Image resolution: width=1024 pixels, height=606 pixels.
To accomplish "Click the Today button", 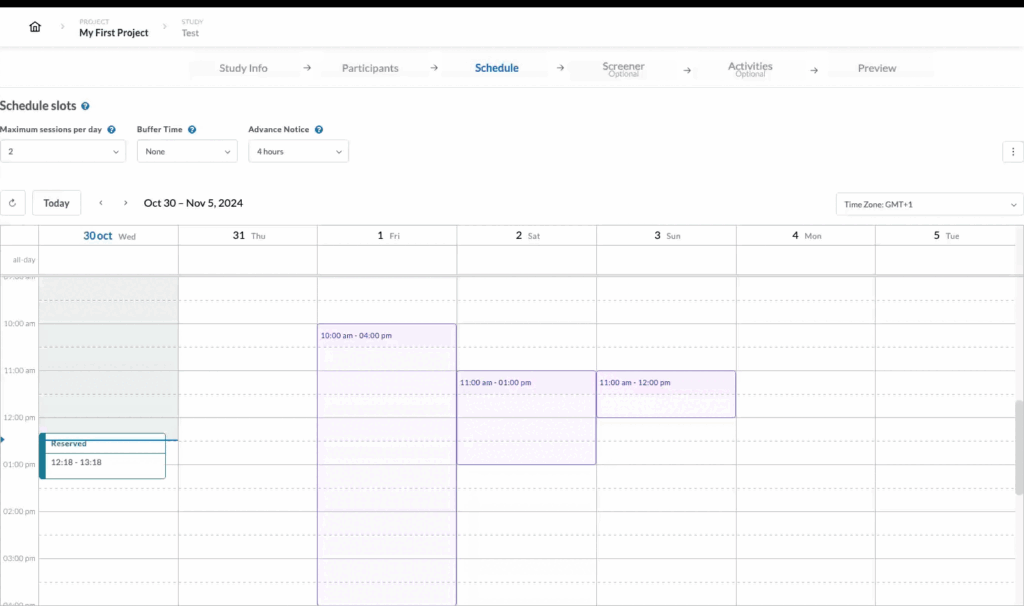I will tap(56, 202).
